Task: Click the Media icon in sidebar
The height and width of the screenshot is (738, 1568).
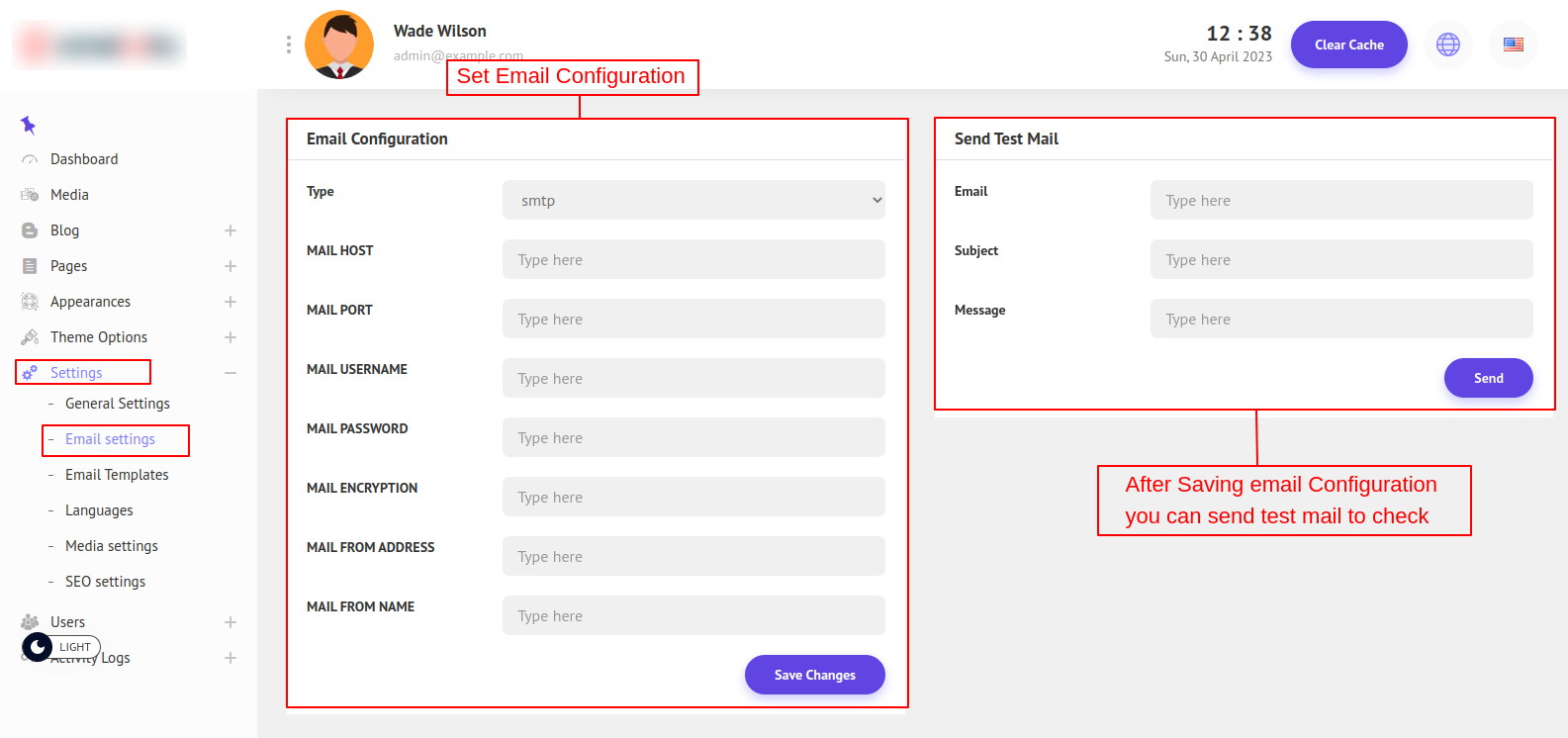Action: pyautogui.click(x=30, y=195)
